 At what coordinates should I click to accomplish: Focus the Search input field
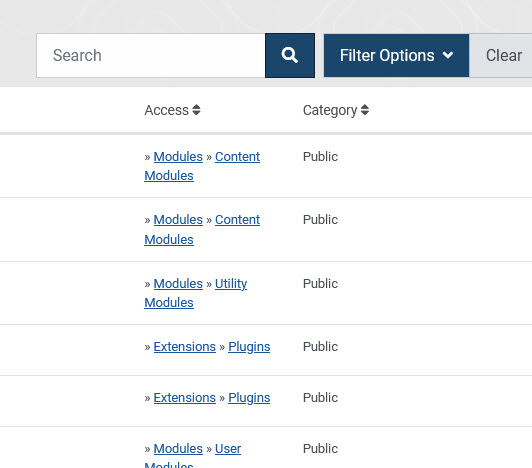151,55
